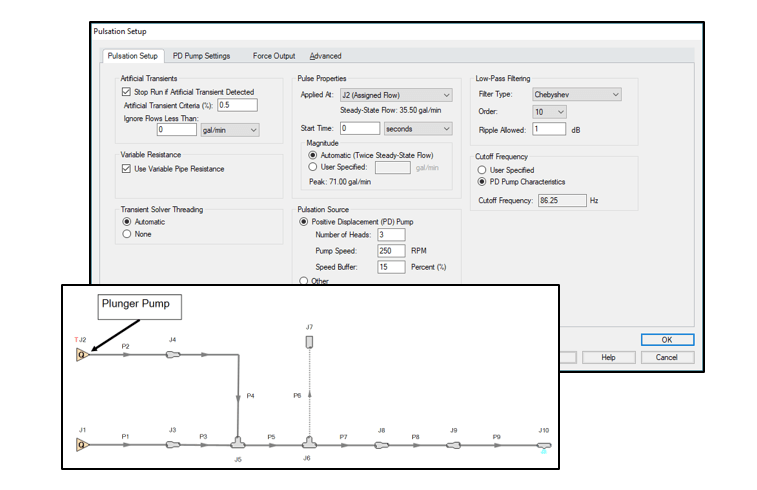
Task: Select Automatic transient solver threading
Action: pyautogui.click(x=127, y=222)
